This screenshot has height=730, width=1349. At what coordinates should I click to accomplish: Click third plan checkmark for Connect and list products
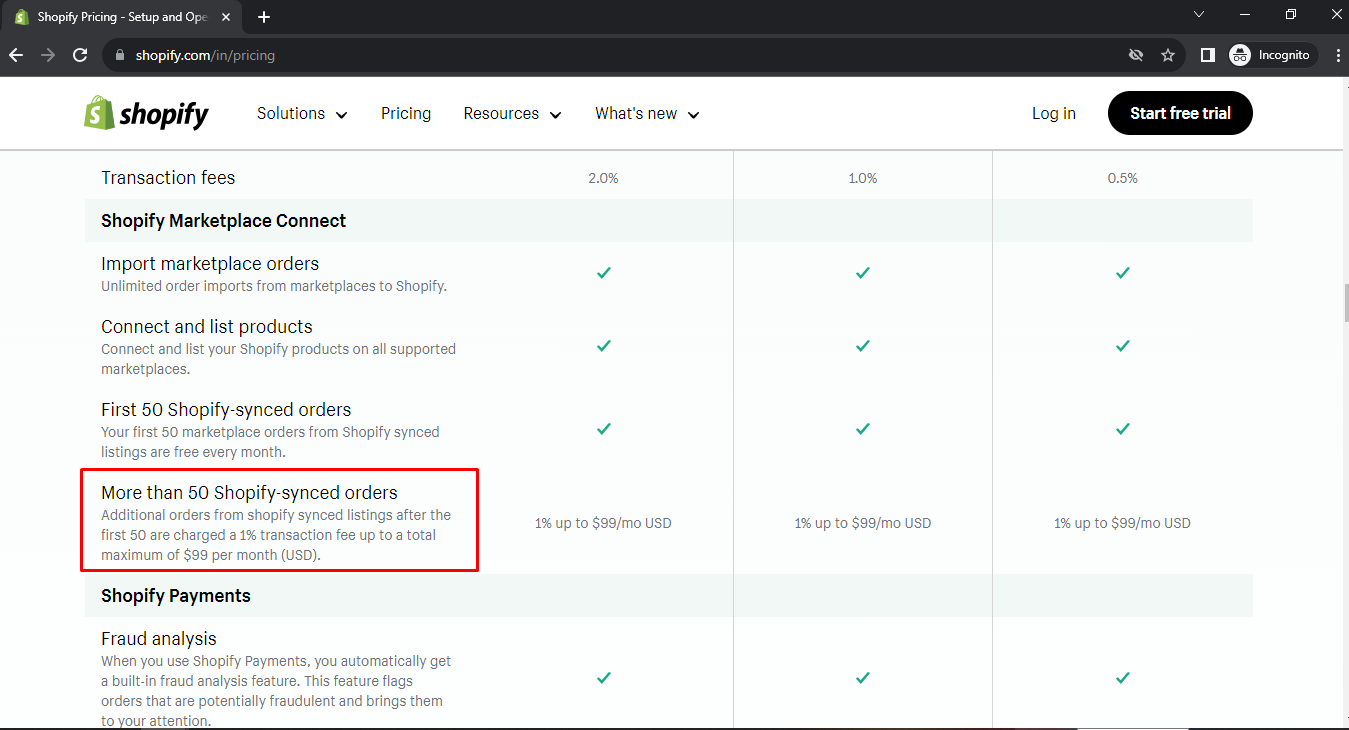click(x=1123, y=345)
